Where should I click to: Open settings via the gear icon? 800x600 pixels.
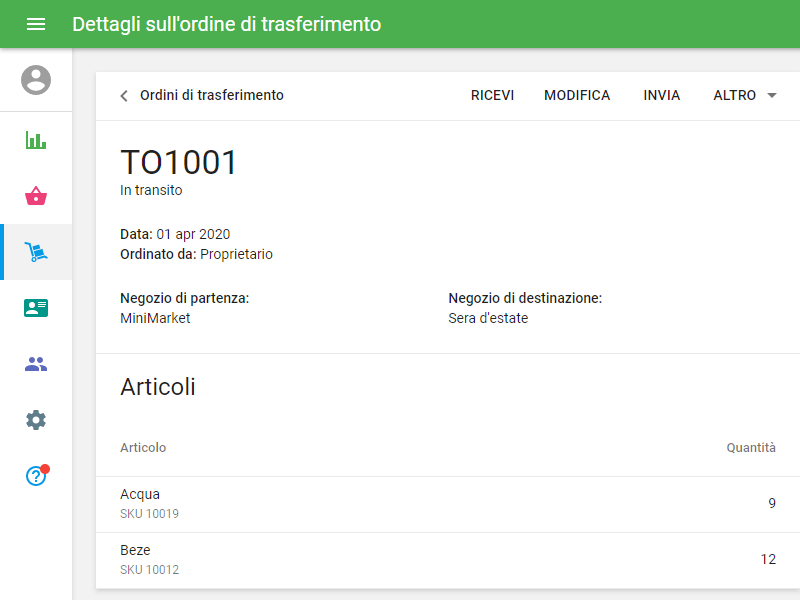click(x=36, y=420)
